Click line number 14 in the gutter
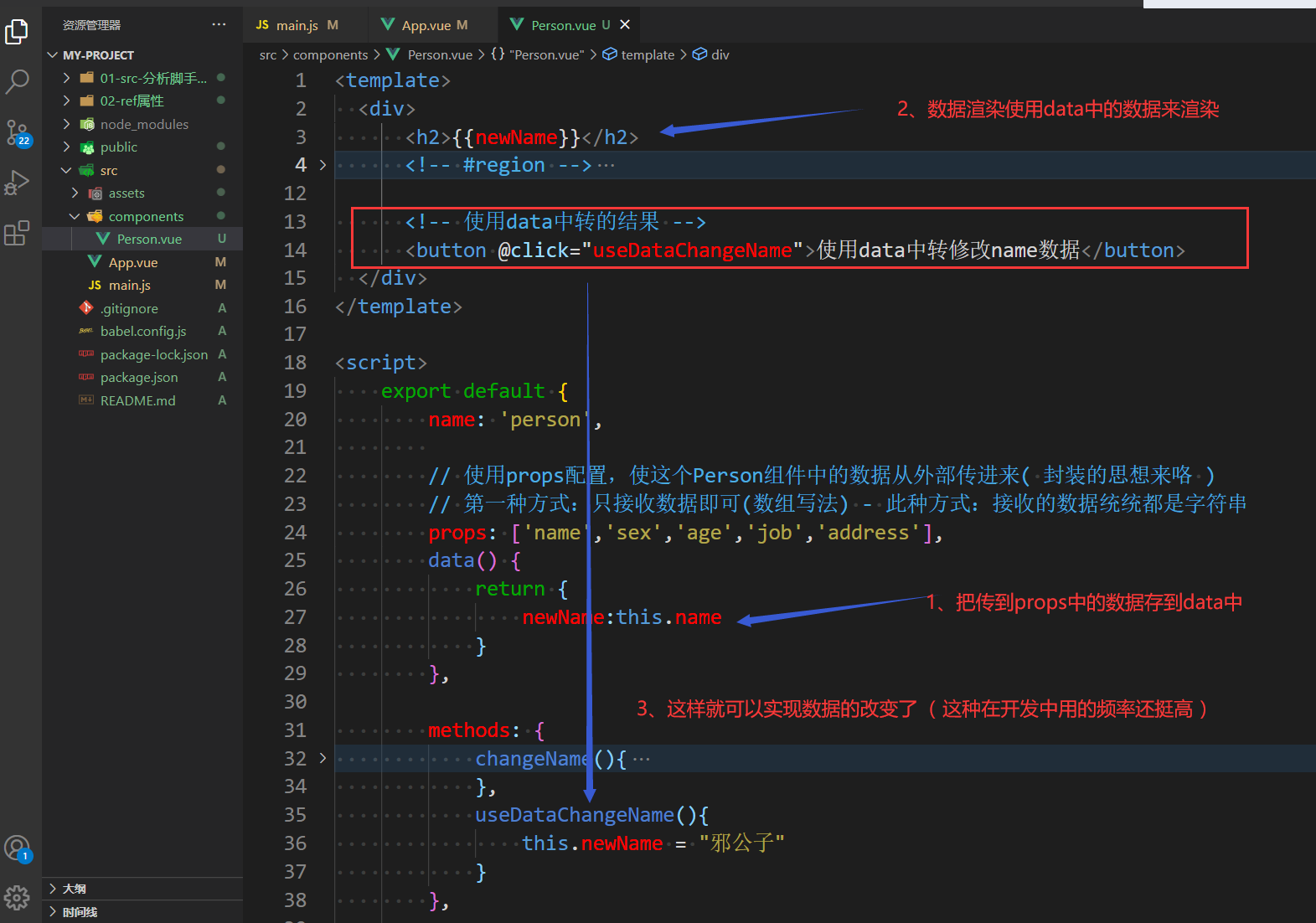The width and height of the screenshot is (1316, 923). 295,250
